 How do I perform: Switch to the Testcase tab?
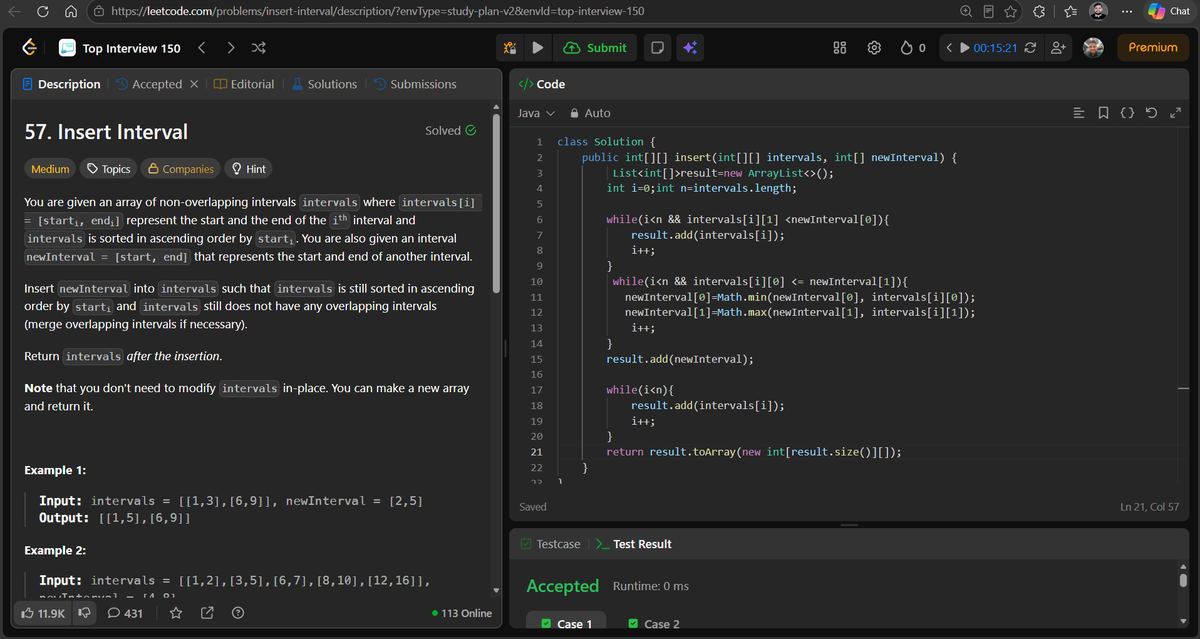(x=550, y=544)
